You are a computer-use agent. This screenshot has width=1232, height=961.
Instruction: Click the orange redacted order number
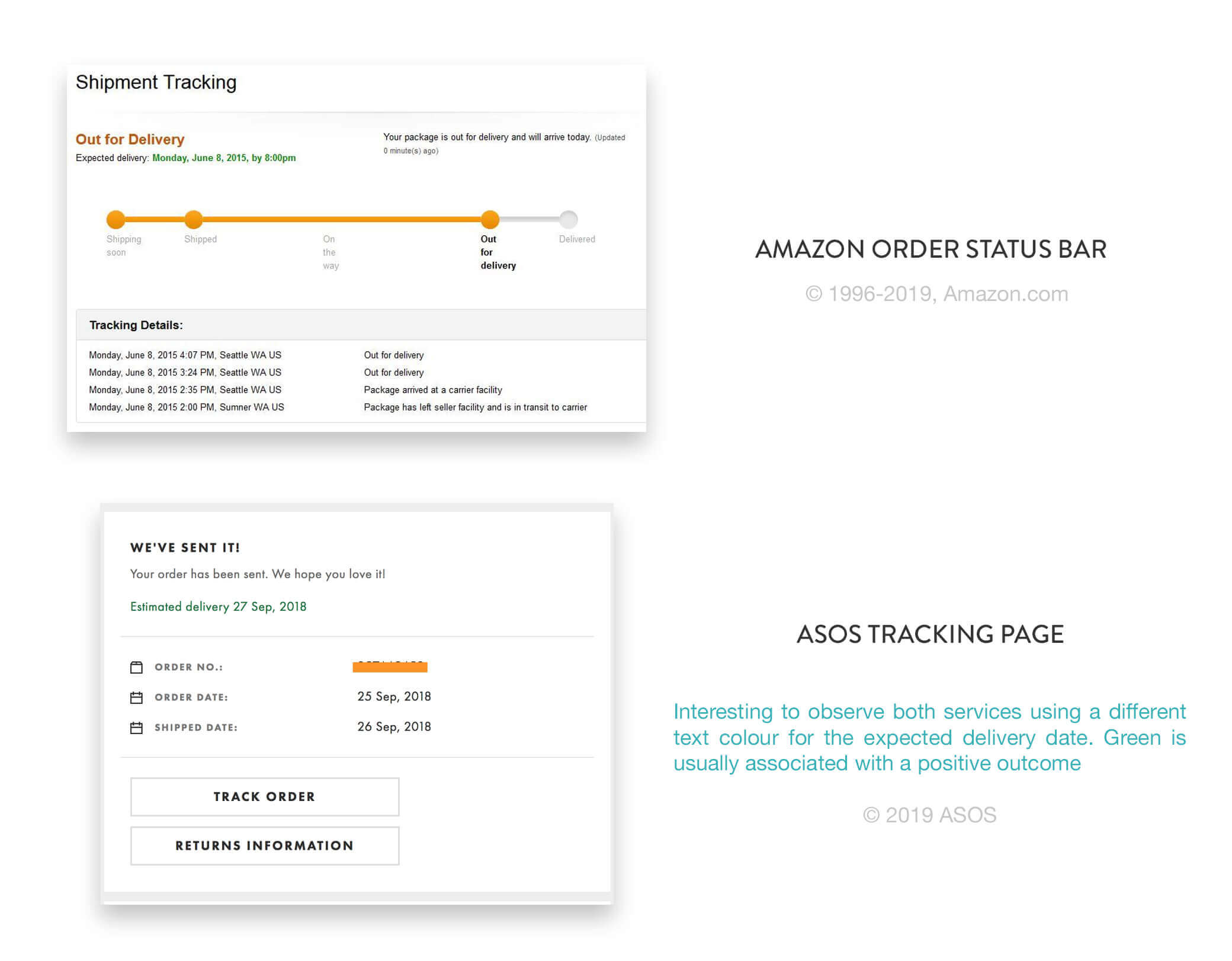[390, 667]
